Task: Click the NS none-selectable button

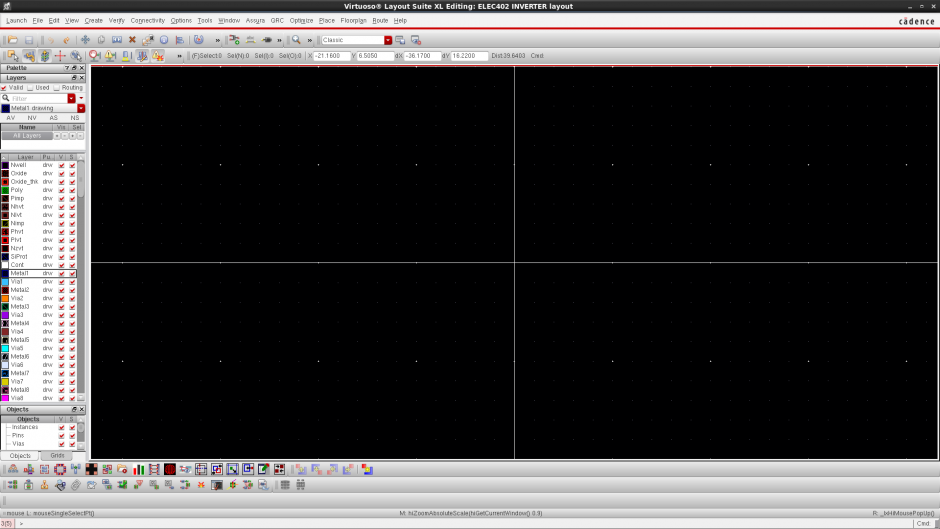Action: (x=75, y=118)
